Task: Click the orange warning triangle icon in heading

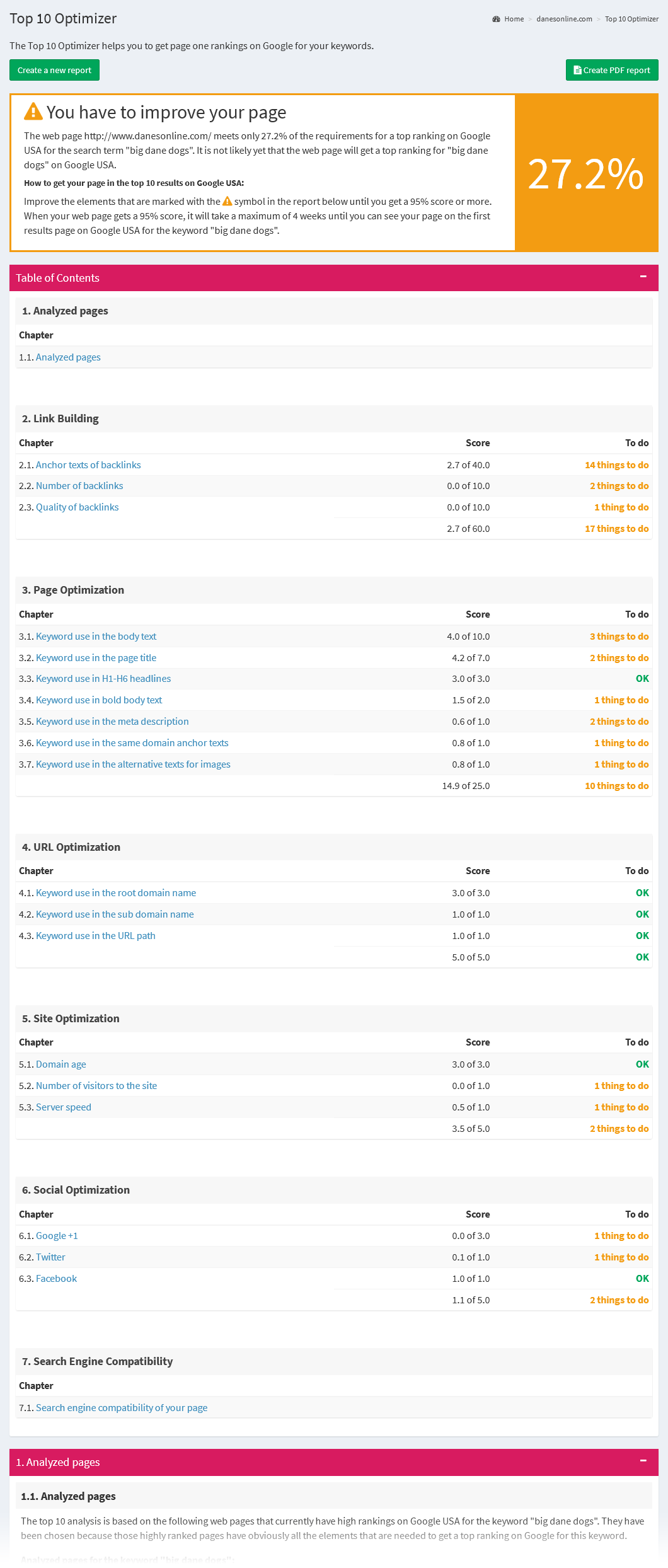Action: [x=33, y=112]
